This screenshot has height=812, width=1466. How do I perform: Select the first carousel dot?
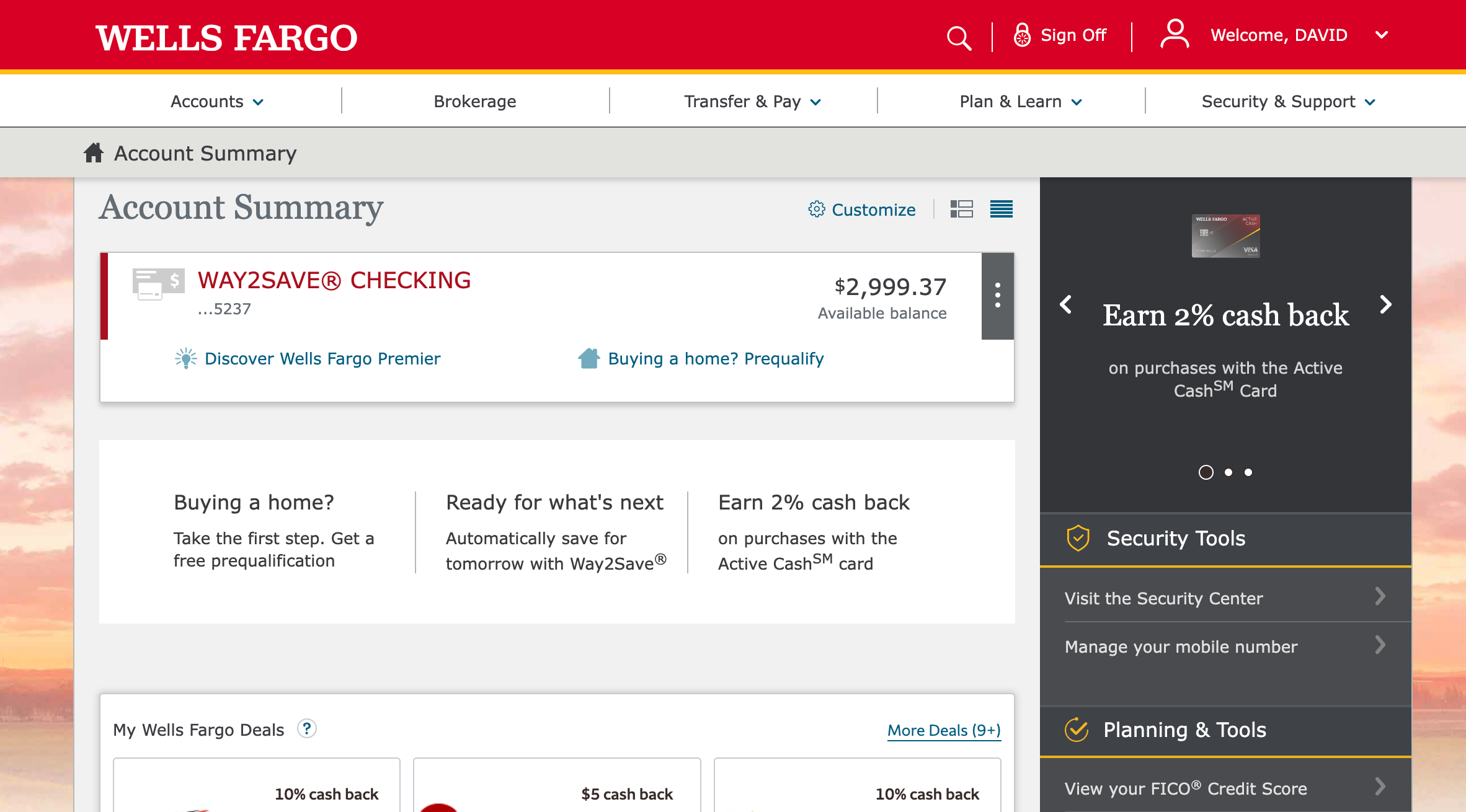point(1206,472)
